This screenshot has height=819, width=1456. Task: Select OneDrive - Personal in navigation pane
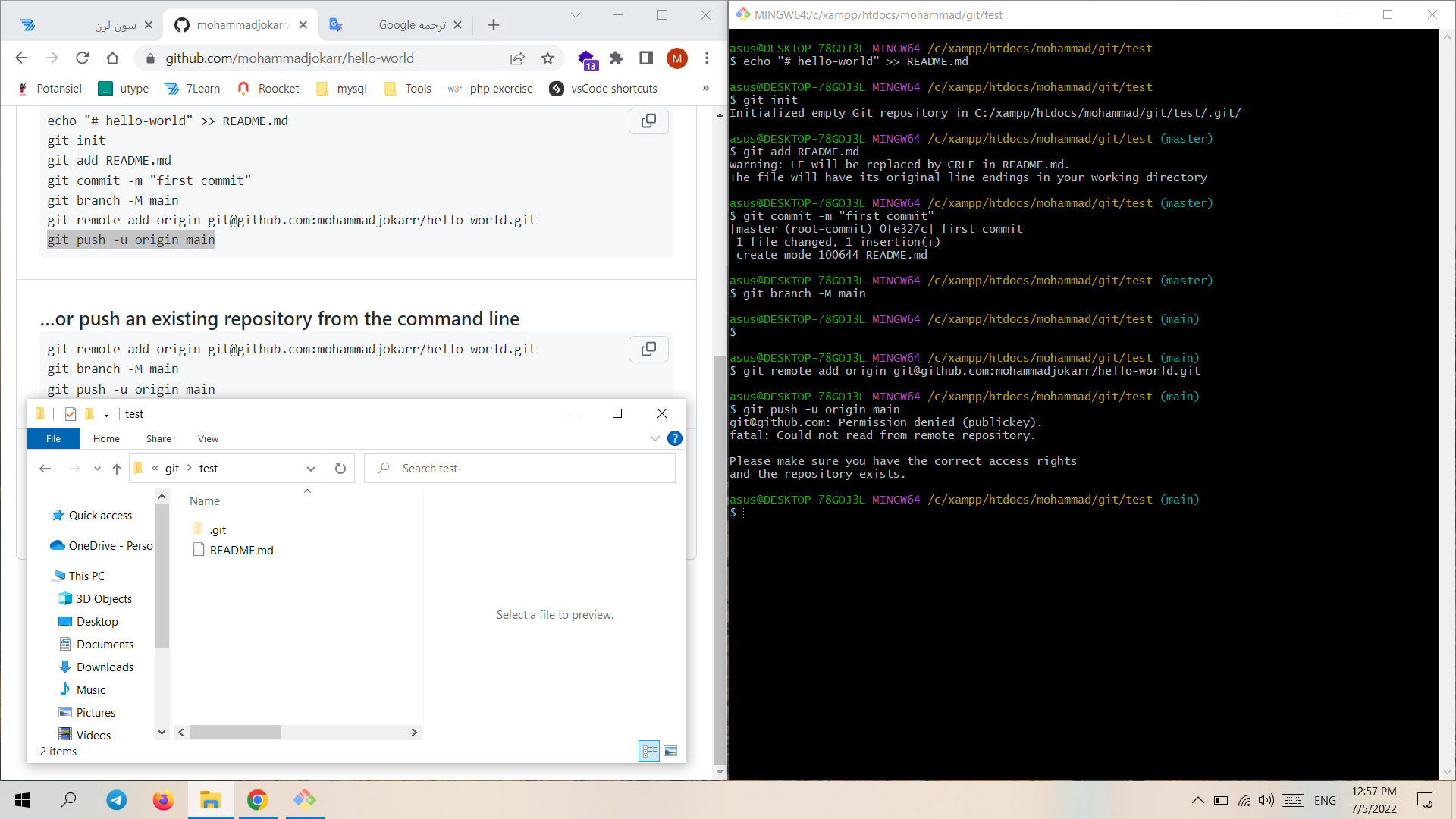[102, 546]
